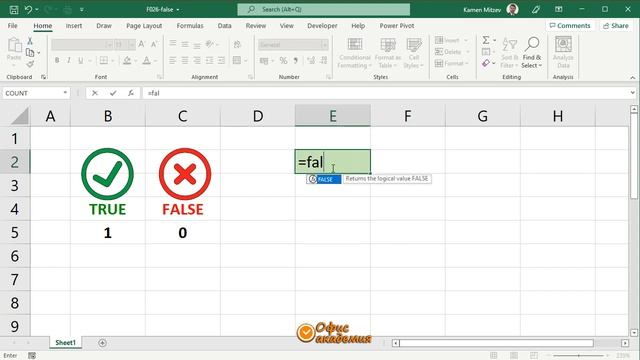Switch to the Formulas tab
640x360 pixels.
point(190,25)
